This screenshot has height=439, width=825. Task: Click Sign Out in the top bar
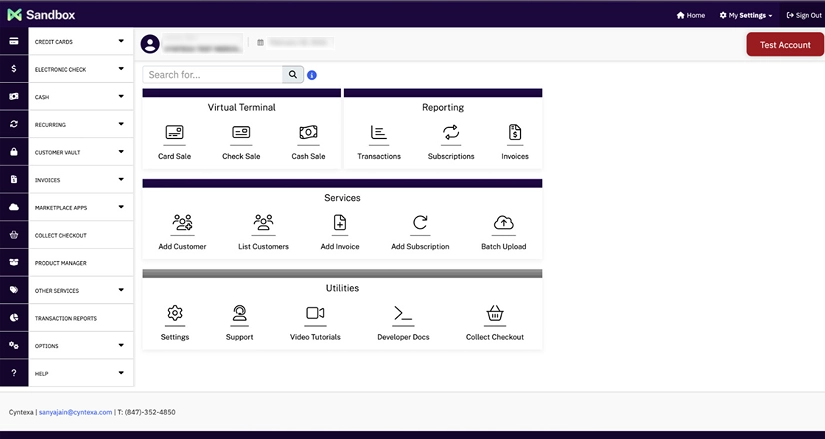(803, 15)
